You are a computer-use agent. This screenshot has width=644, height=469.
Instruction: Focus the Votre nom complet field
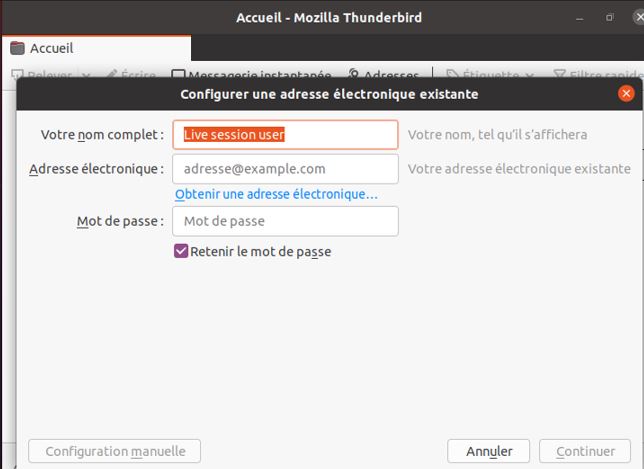point(285,135)
